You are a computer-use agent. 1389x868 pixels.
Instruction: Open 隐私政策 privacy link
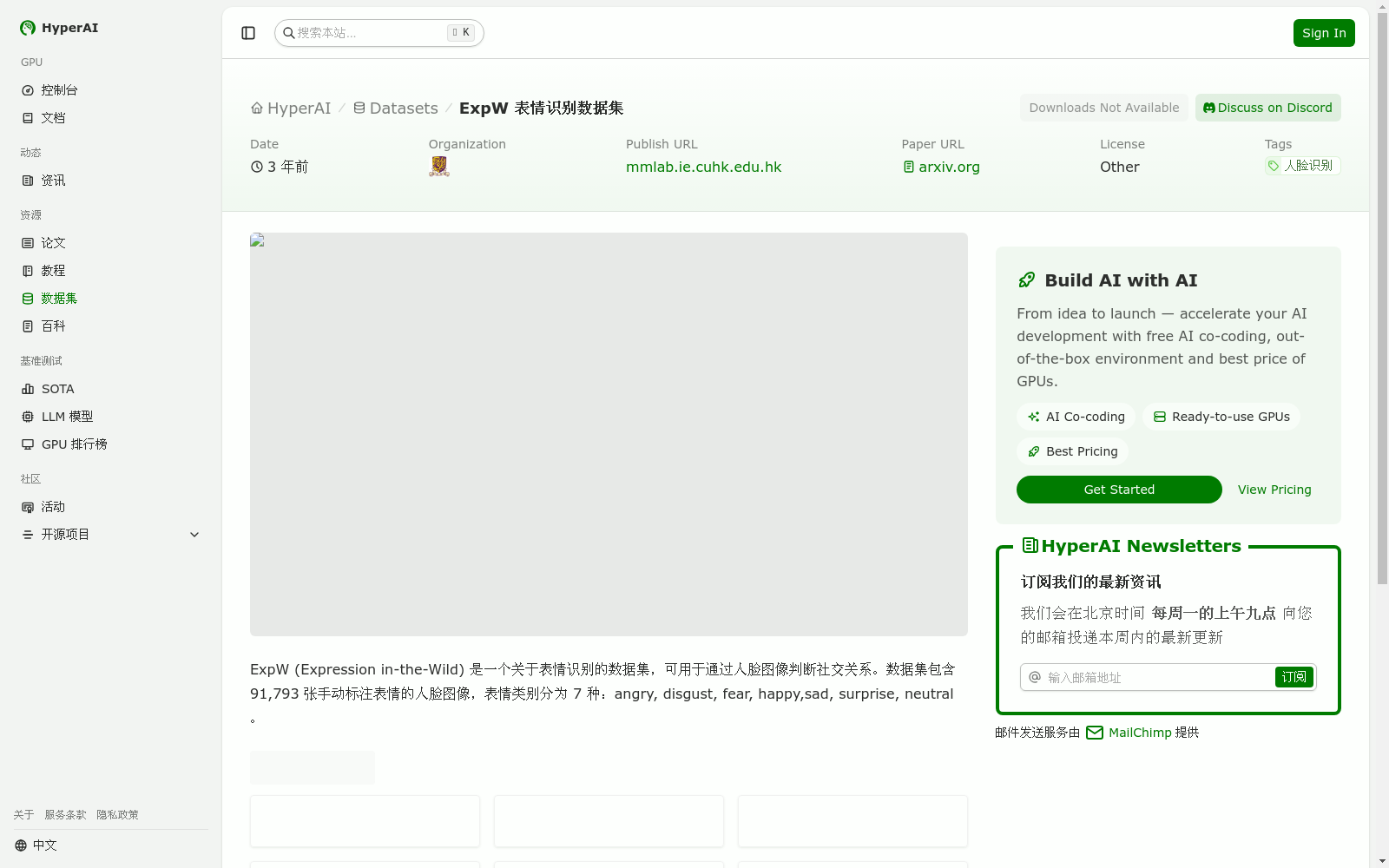click(117, 815)
